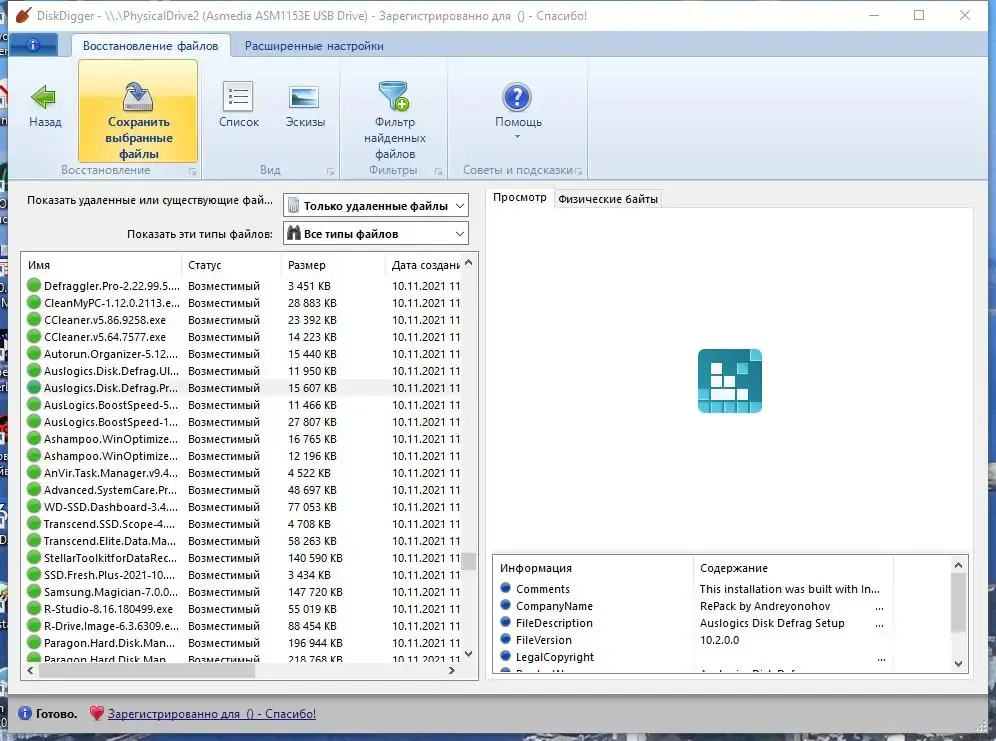Click the Готово info icon in status bar
The width and height of the screenshot is (996, 741).
25,713
